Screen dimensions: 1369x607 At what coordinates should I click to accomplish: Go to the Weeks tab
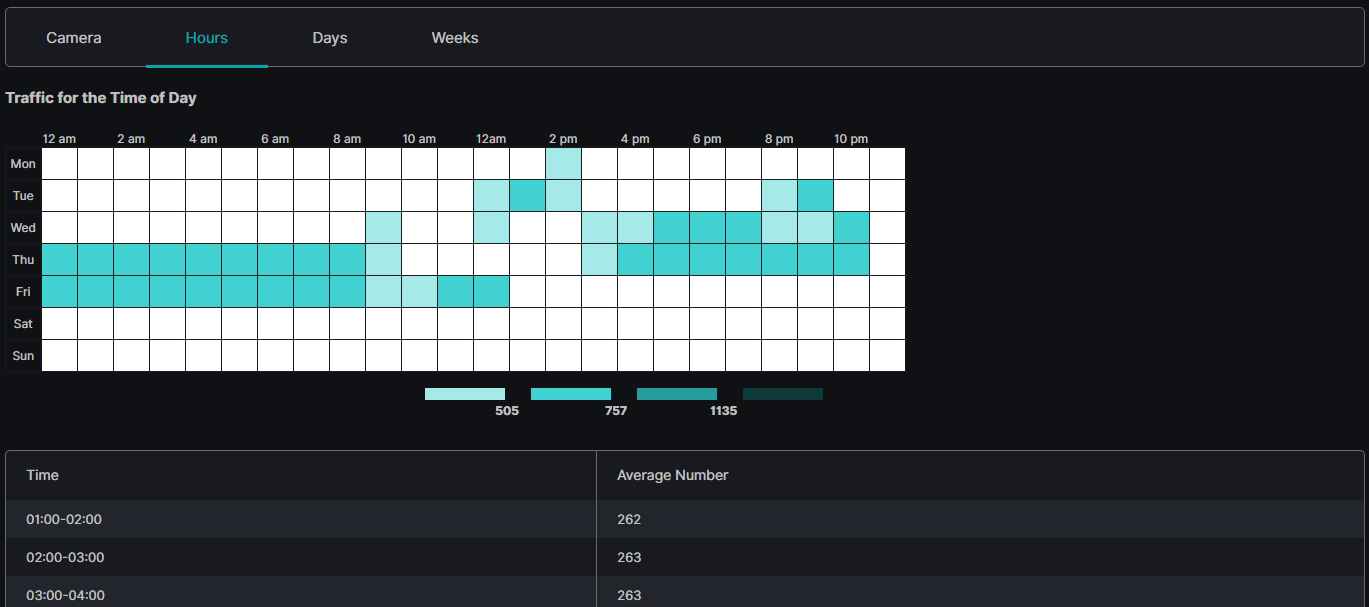455,38
